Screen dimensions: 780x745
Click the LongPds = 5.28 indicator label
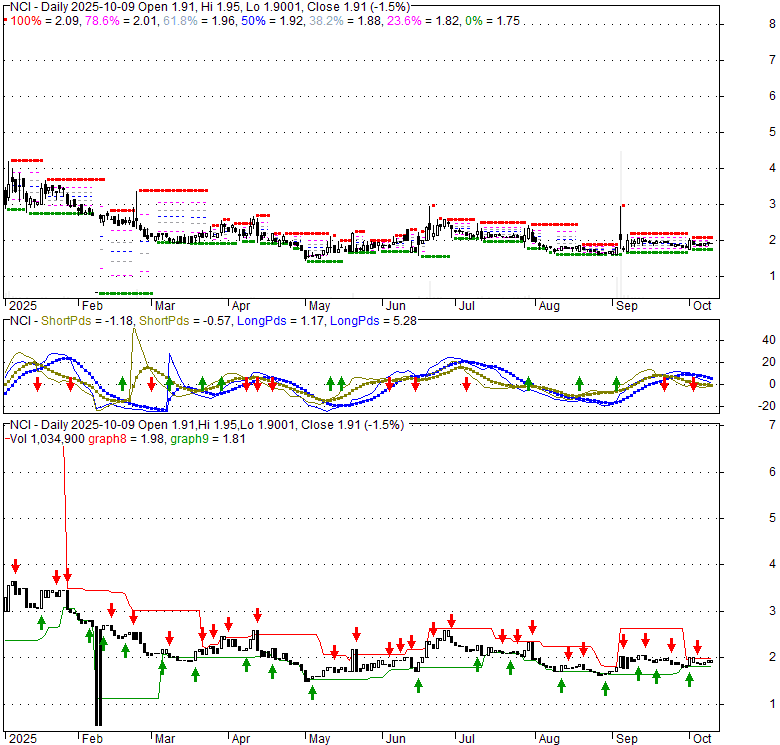pos(366,320)
